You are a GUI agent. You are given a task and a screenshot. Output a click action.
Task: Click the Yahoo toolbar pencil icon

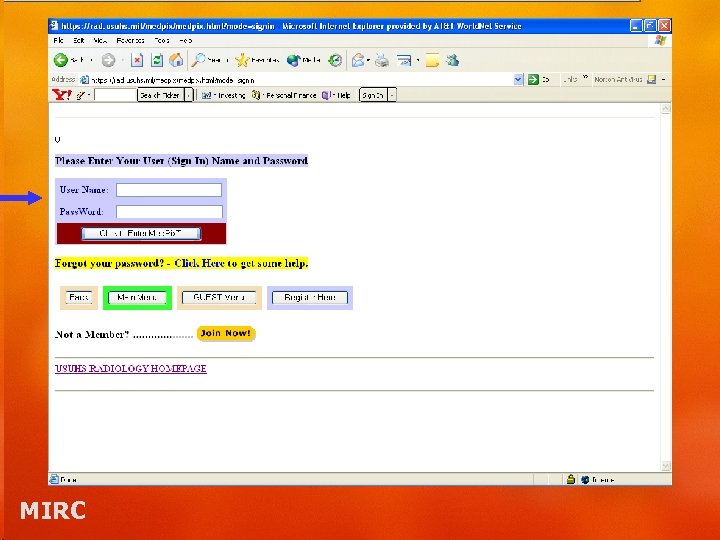pyautogui.click(x=81, y=95)
